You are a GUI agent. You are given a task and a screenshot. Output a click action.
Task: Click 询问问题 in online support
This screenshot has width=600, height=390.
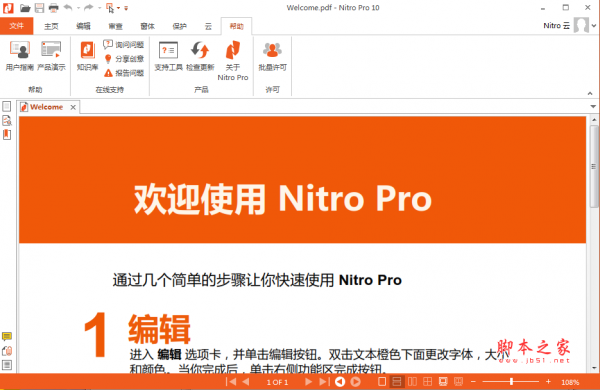pos(124,45)
